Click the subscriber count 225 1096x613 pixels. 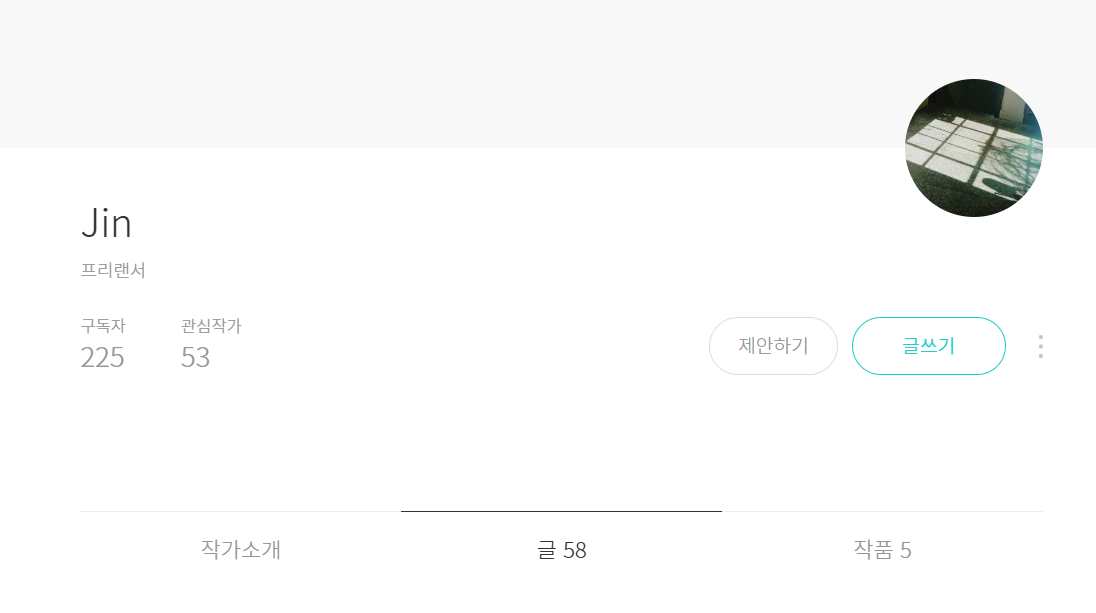tap(102, 358)
